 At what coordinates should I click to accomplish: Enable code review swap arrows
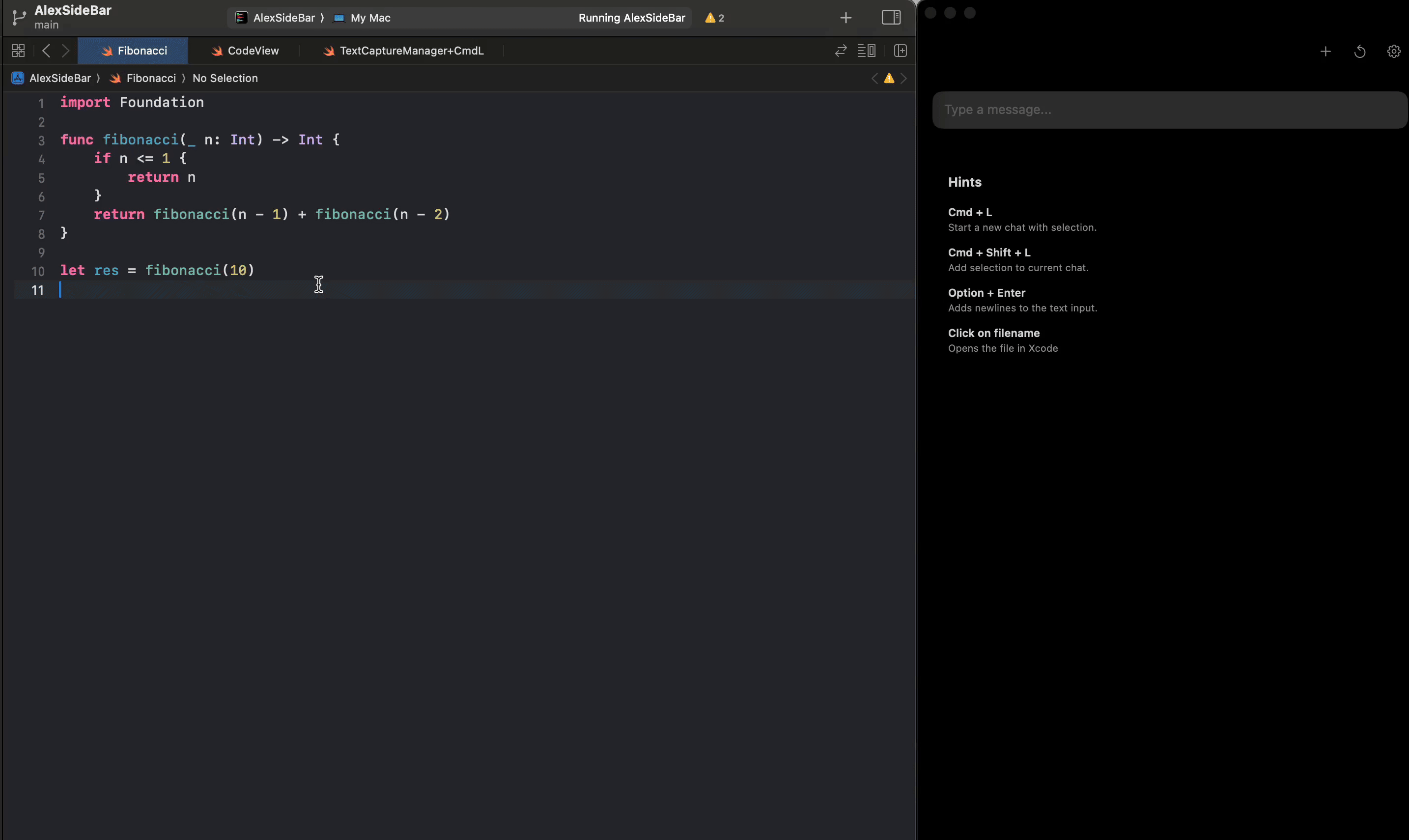click(841, 51)
